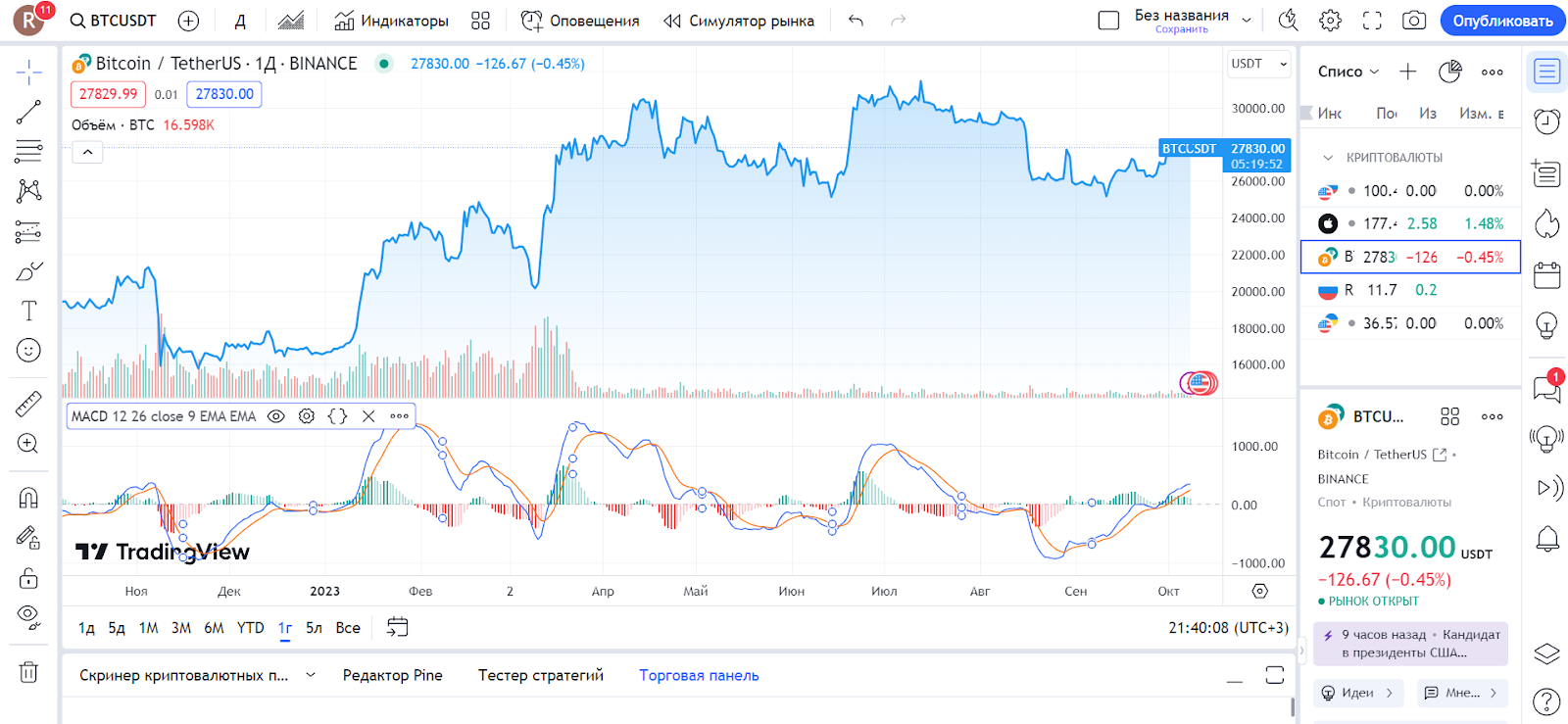This screenshot has height=724, width=1568.
Task: Remove drawings with trash icon
Action: click(28, 672)
